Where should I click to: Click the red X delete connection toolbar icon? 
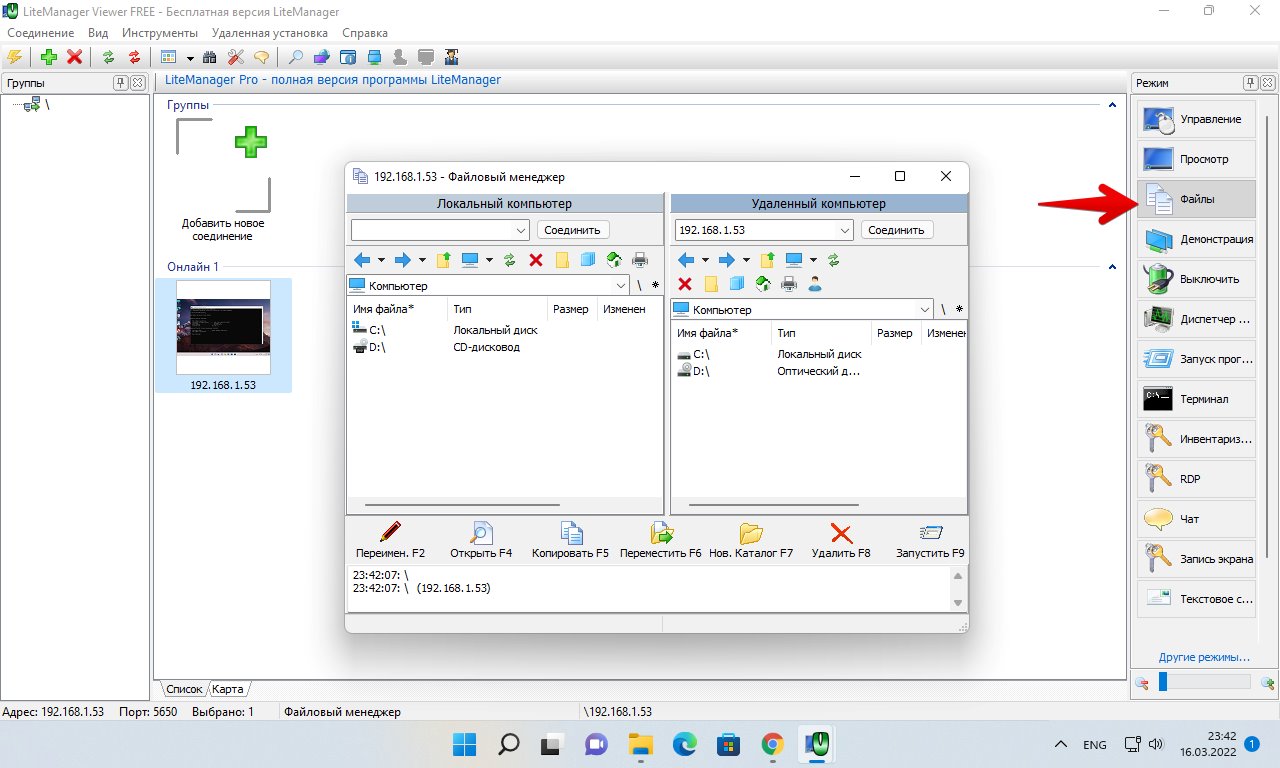point(74,57)
